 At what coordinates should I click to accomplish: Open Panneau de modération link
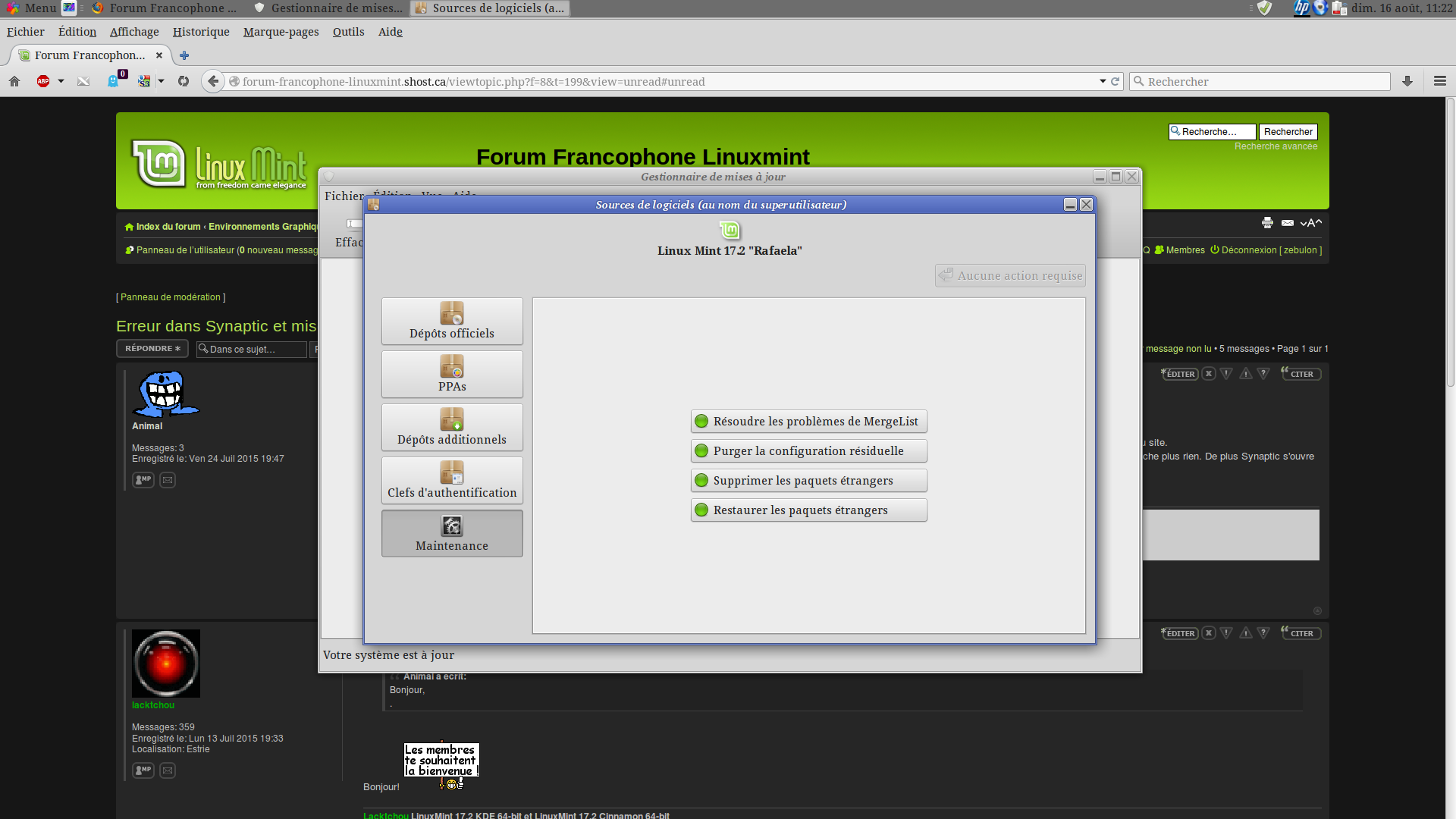[171, 297]
